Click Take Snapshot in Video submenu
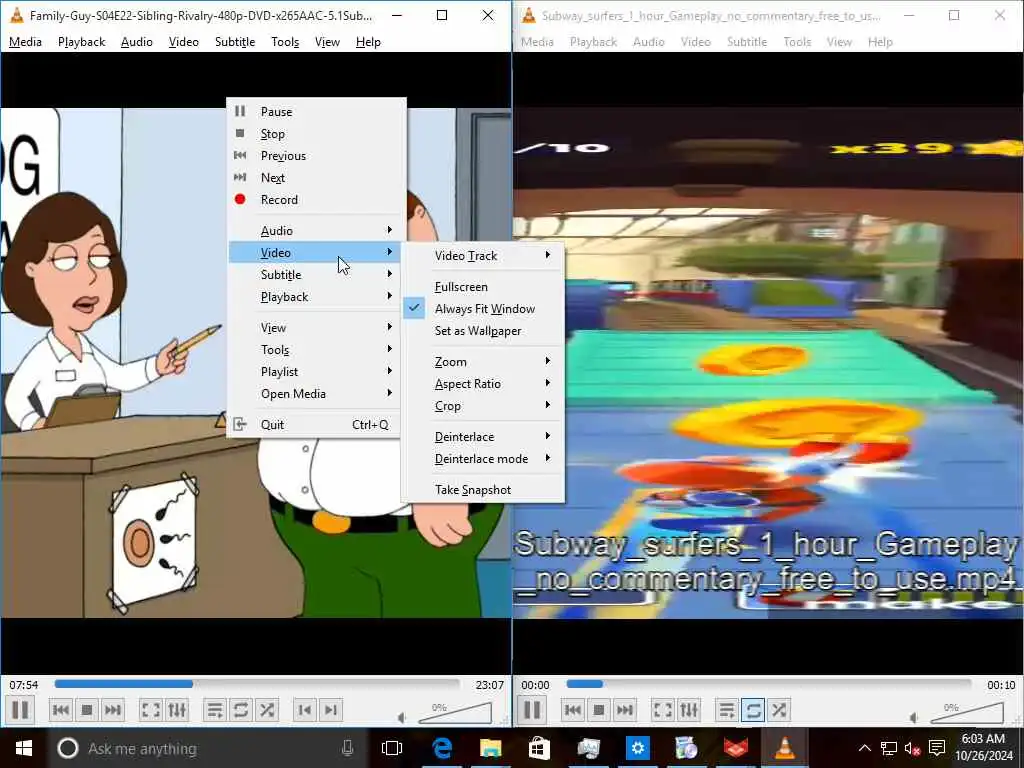The width and height of the screenshot is (1024, 768). click(x=483, y=490)
